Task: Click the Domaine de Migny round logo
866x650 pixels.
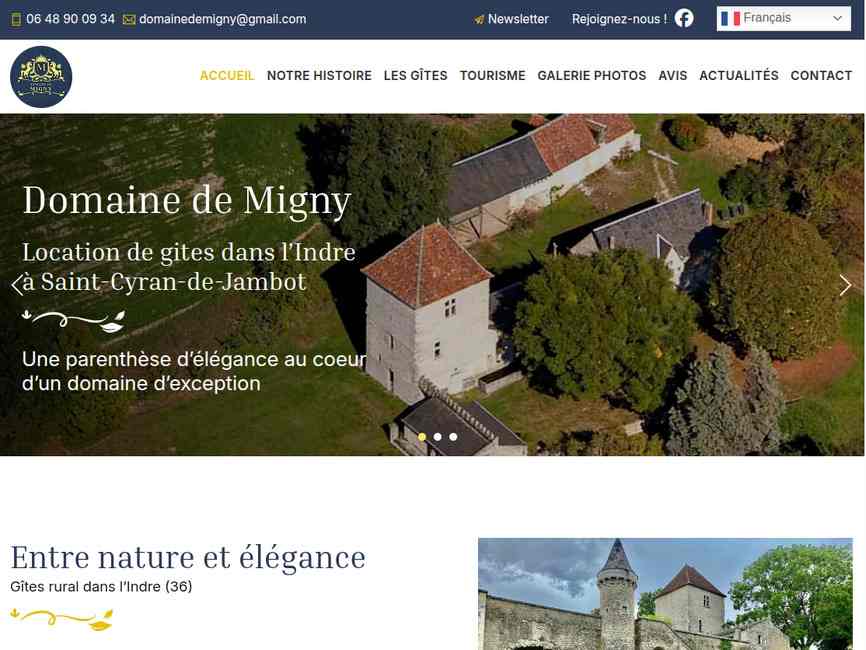Action: pos(41,77)
